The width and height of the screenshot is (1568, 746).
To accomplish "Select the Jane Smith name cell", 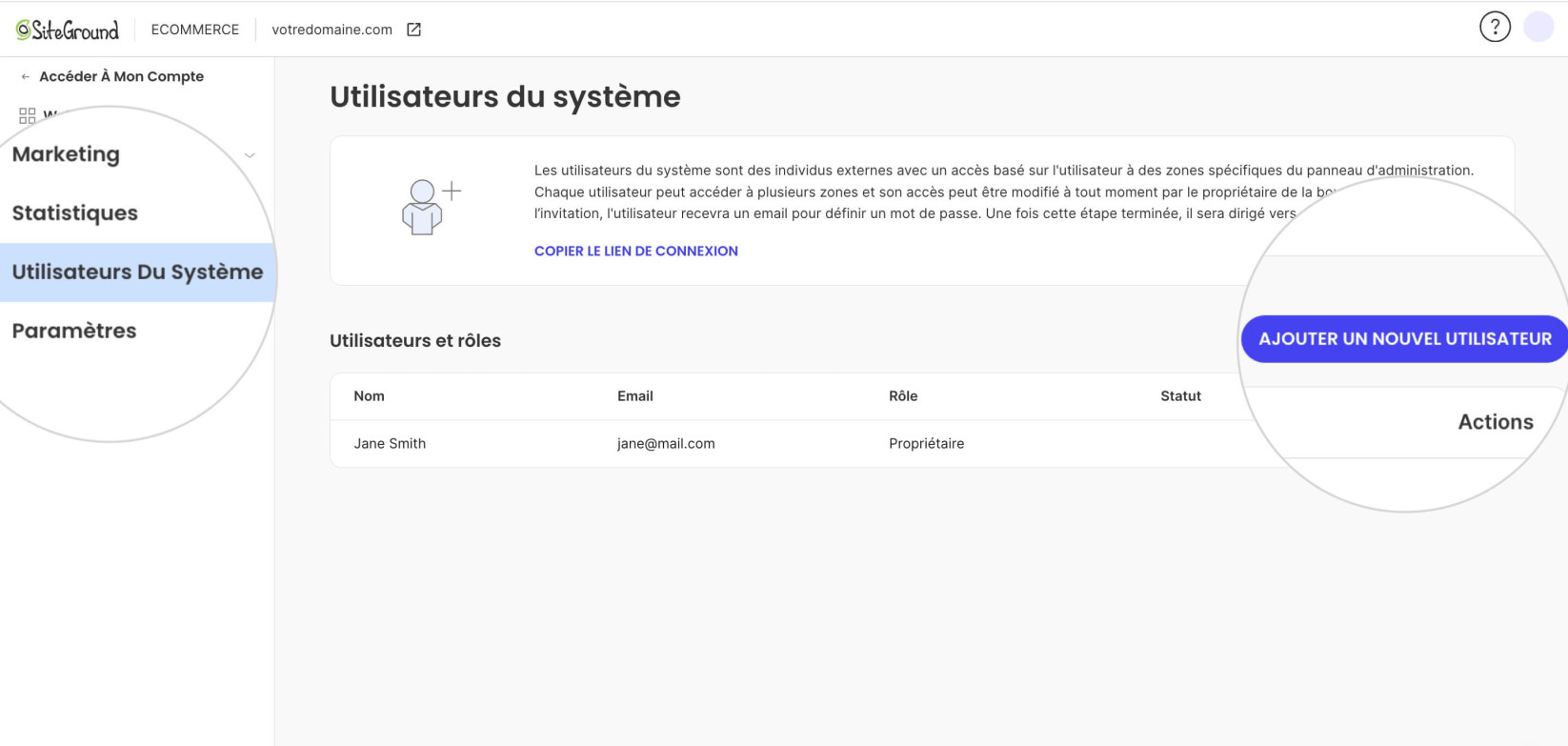I will pos(390,444).
